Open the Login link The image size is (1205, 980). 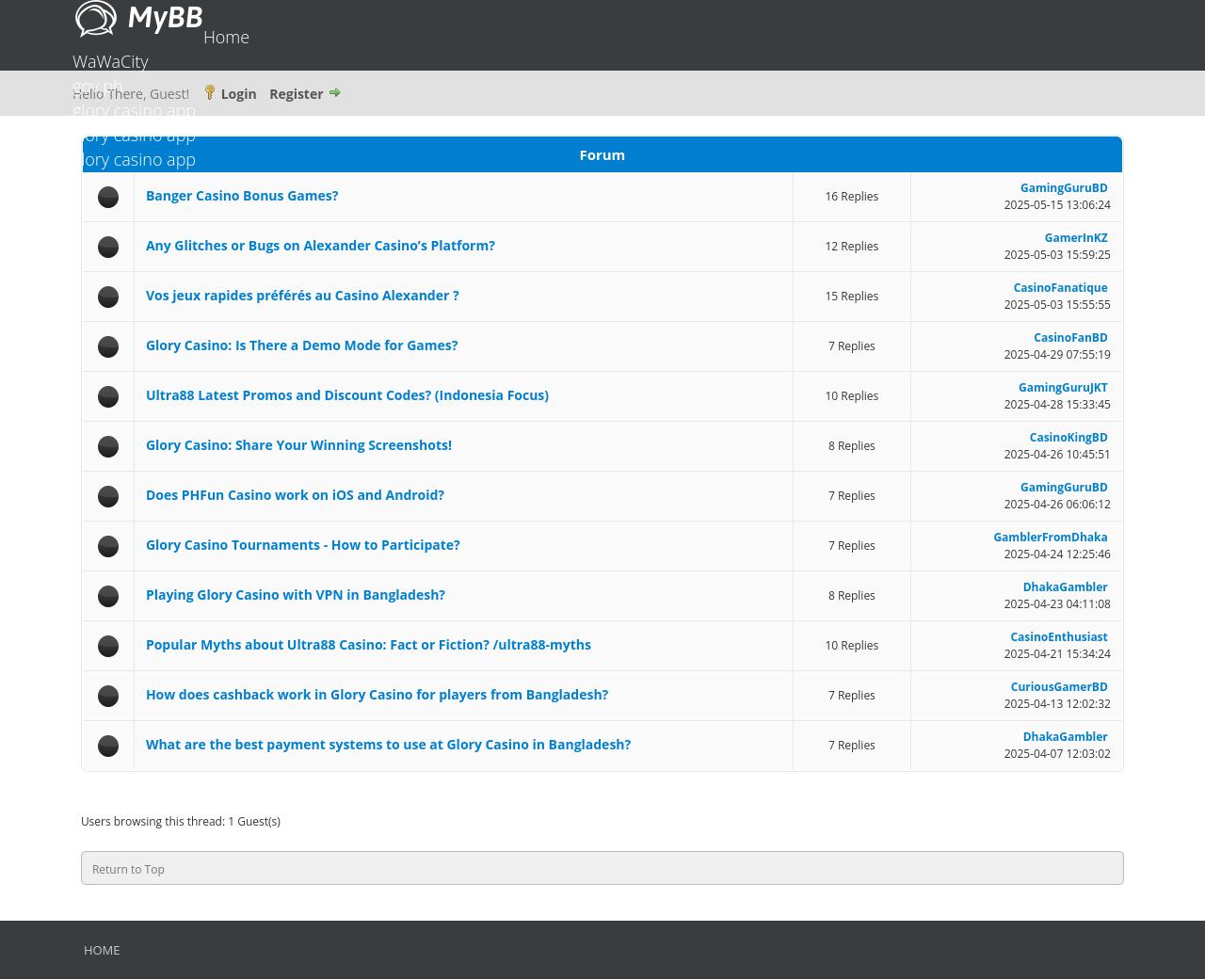pyautogui.click(x=238, y=93)
